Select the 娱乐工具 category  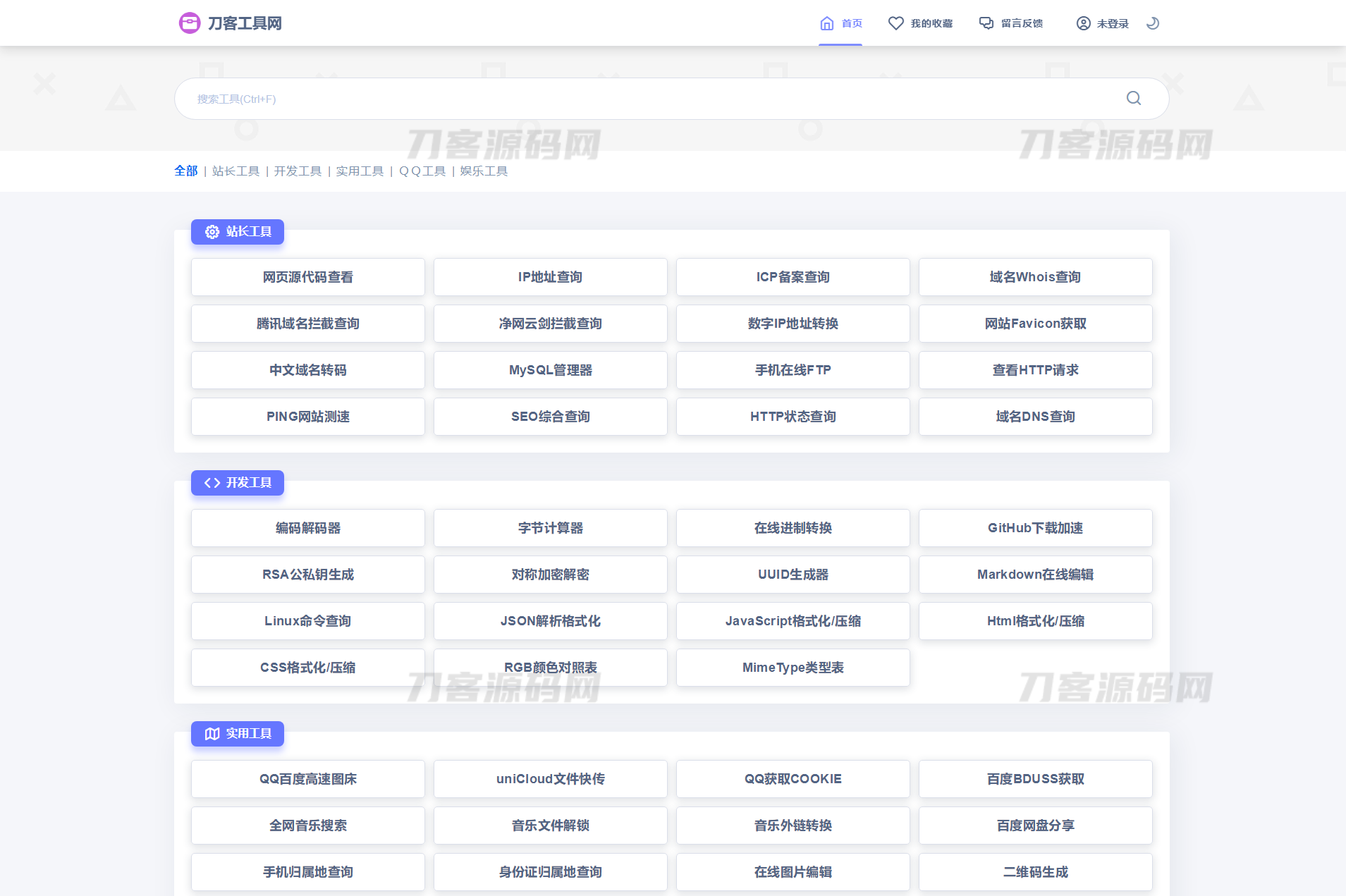484,171
